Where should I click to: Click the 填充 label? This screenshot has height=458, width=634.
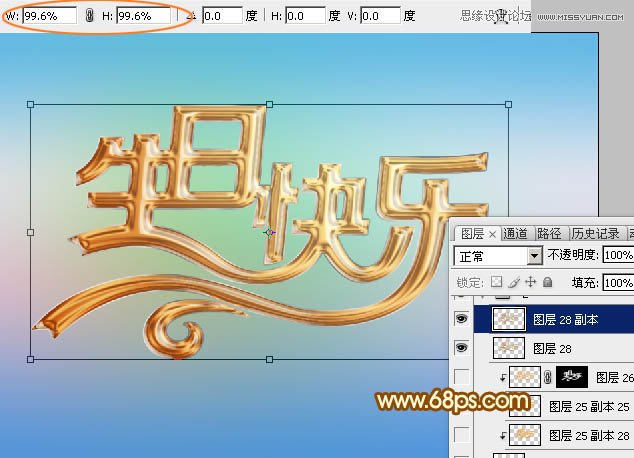[x=585, y=283]
